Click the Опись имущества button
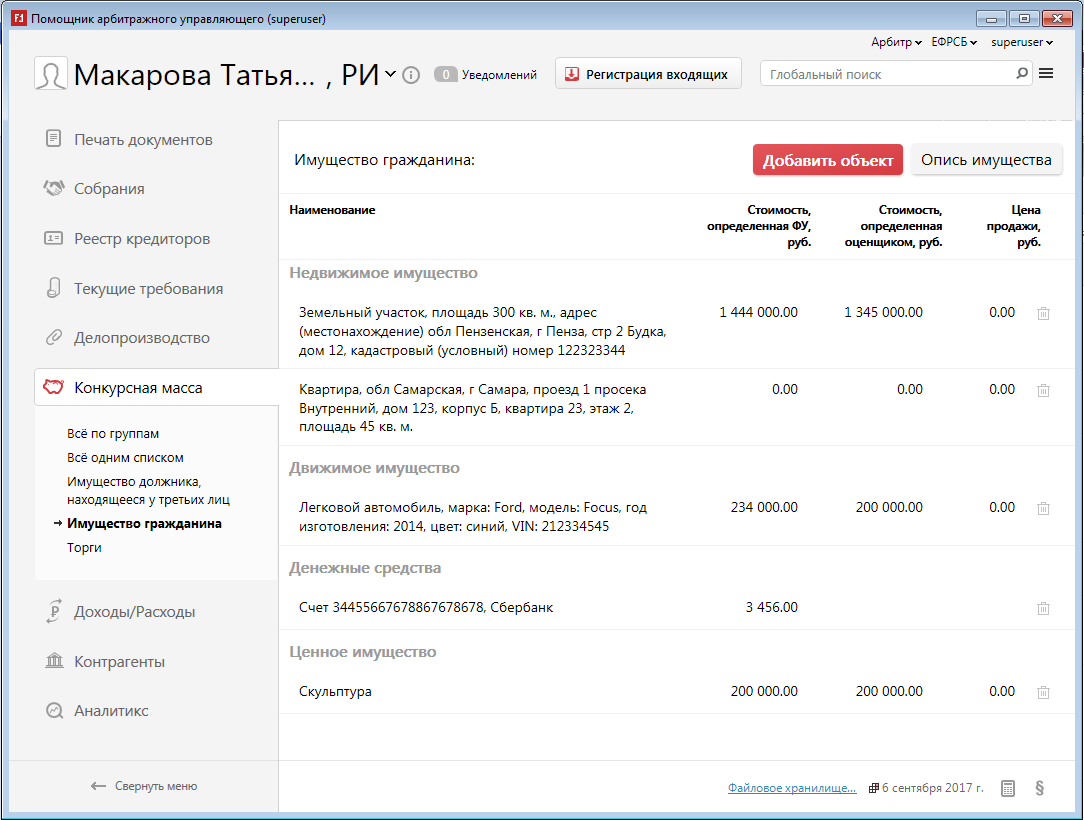The width and height of the screenshot is (1084, 820). (x=985, y=160)
